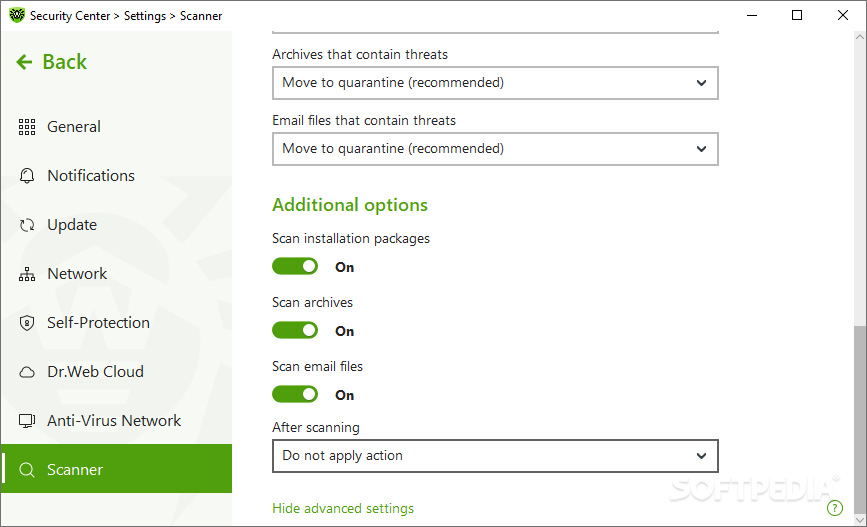
Task: Select Anti-Virus Network in sidebar
Action: (116, 421)
